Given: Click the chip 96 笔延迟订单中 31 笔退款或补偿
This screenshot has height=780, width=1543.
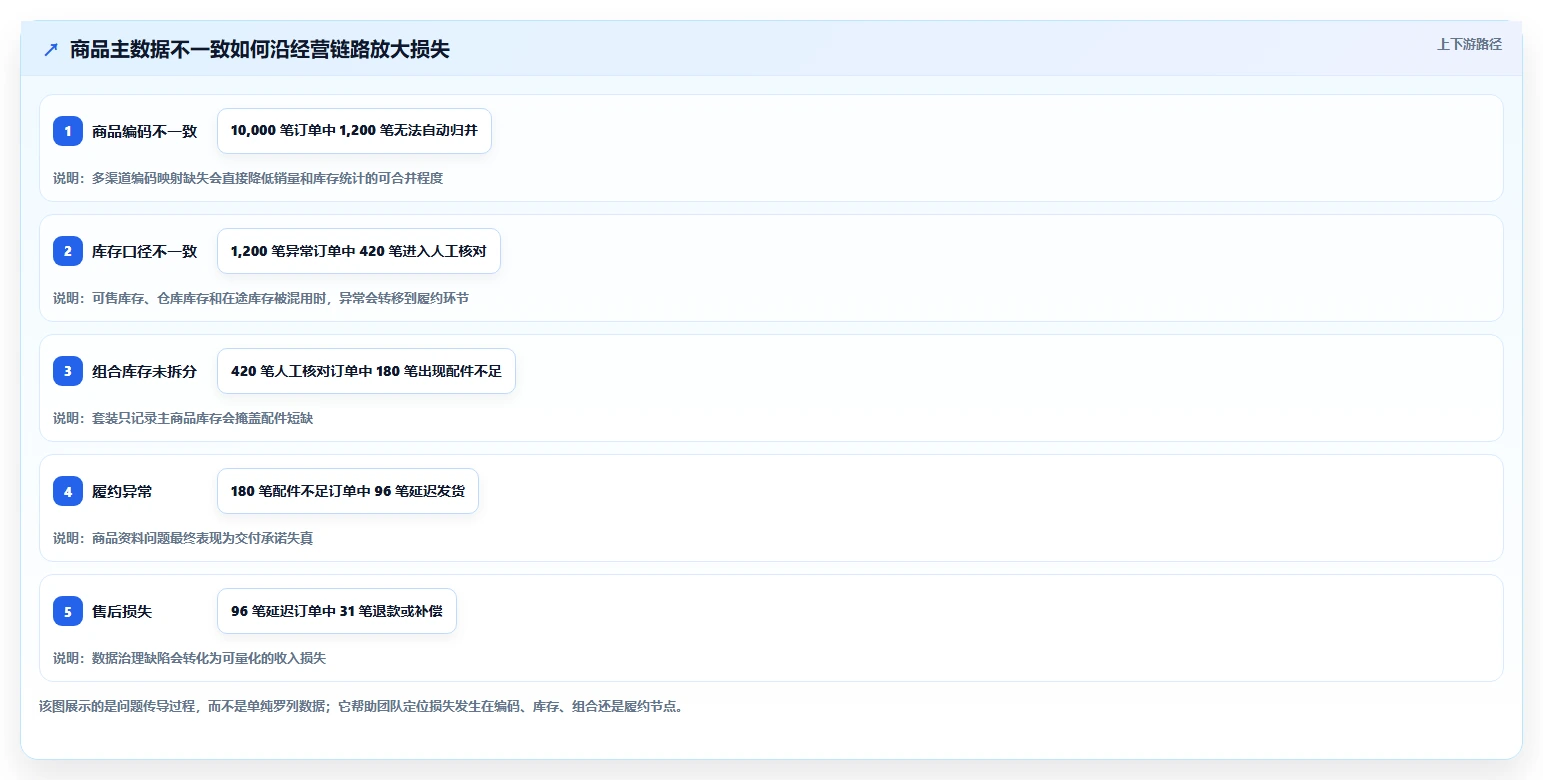Looking at the screenshot, I should tap(337, 611).
